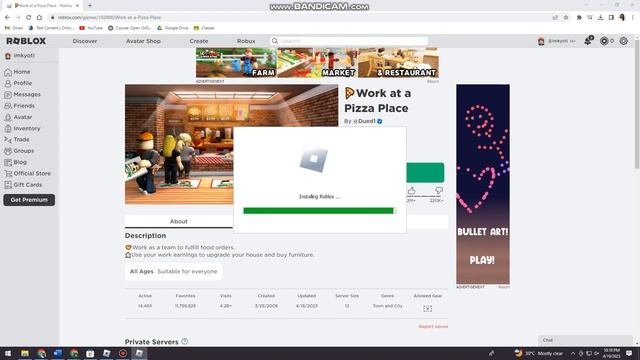Click the All Ages rating label
The width and height of the screenshot is (640, 360).
(x=142, y=271)
